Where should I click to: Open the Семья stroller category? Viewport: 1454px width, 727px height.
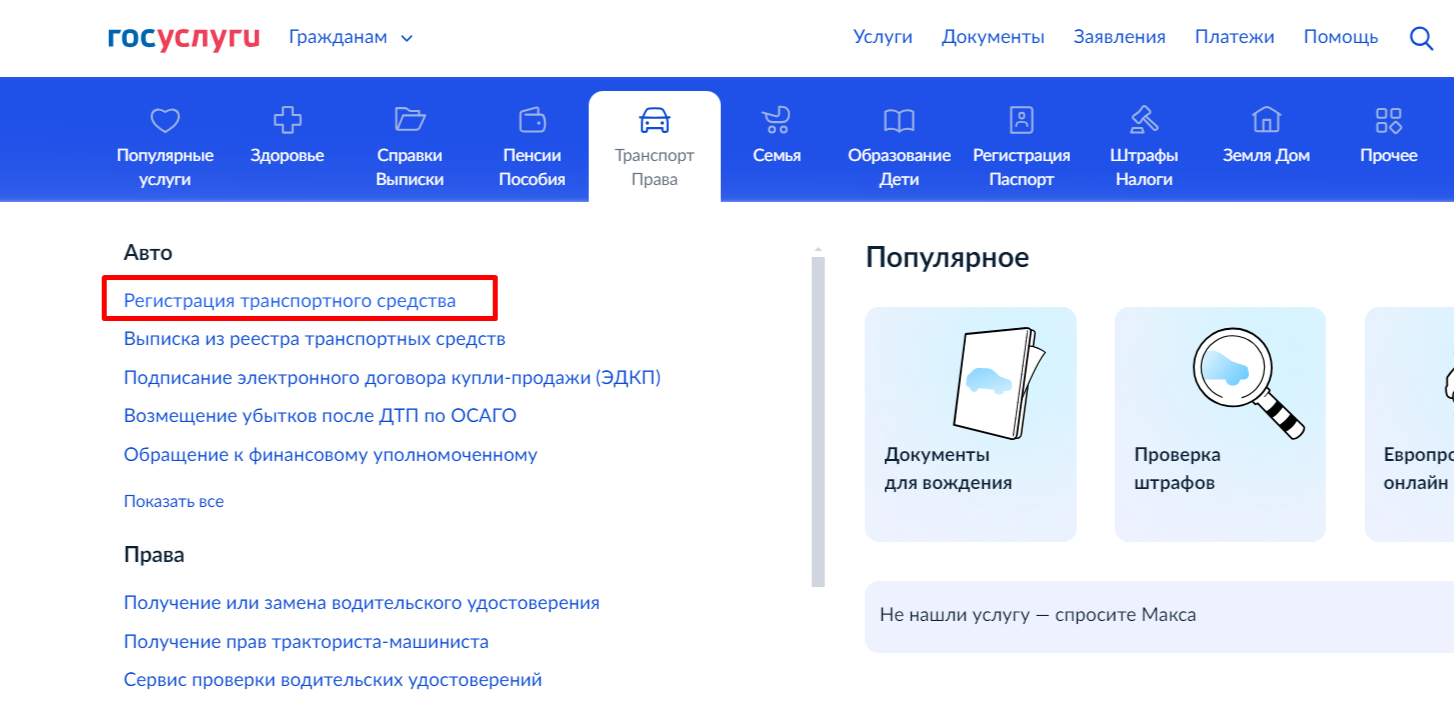pos(776,135)
